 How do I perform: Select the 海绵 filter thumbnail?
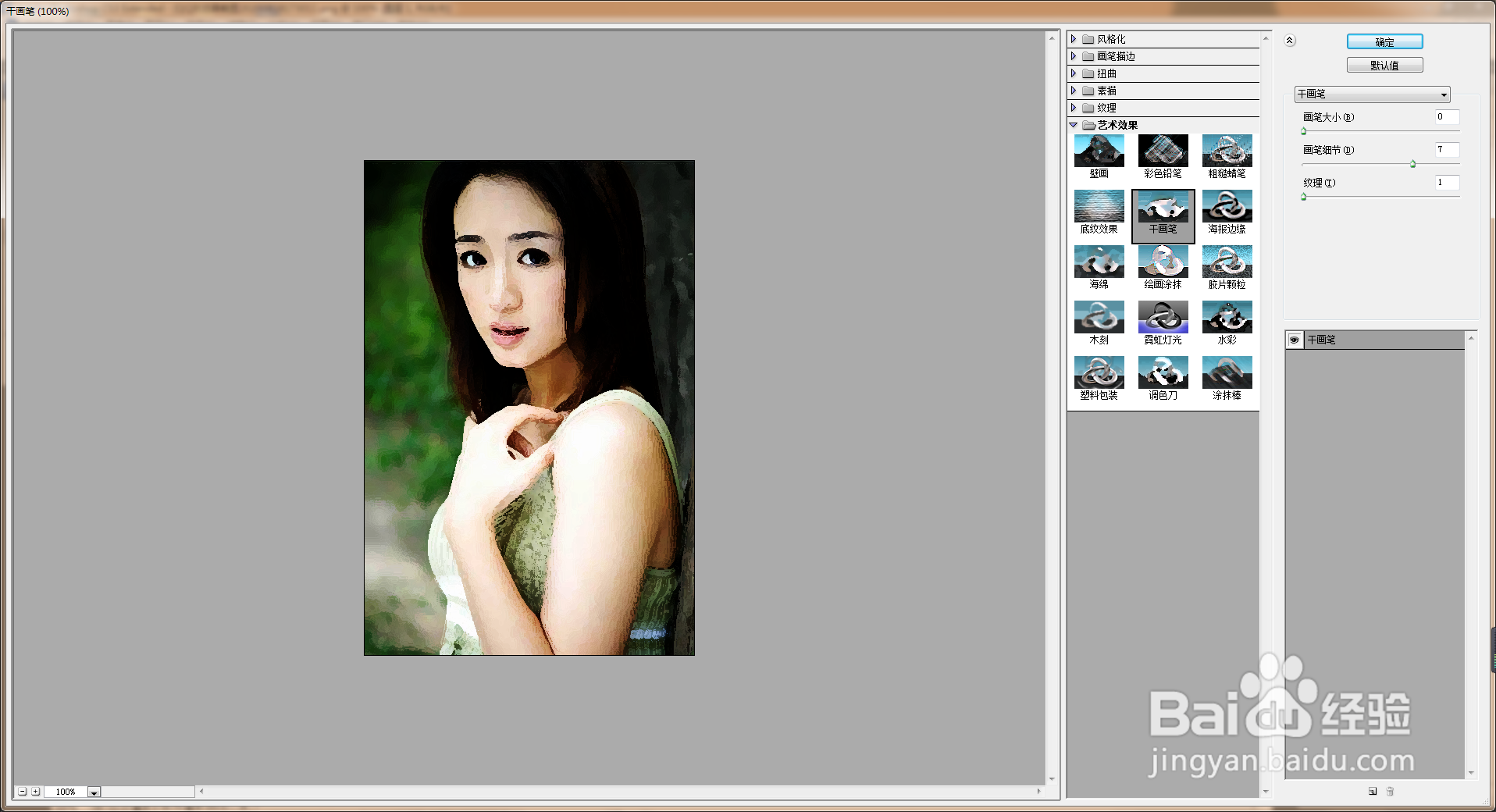[x=1099, y=262]
